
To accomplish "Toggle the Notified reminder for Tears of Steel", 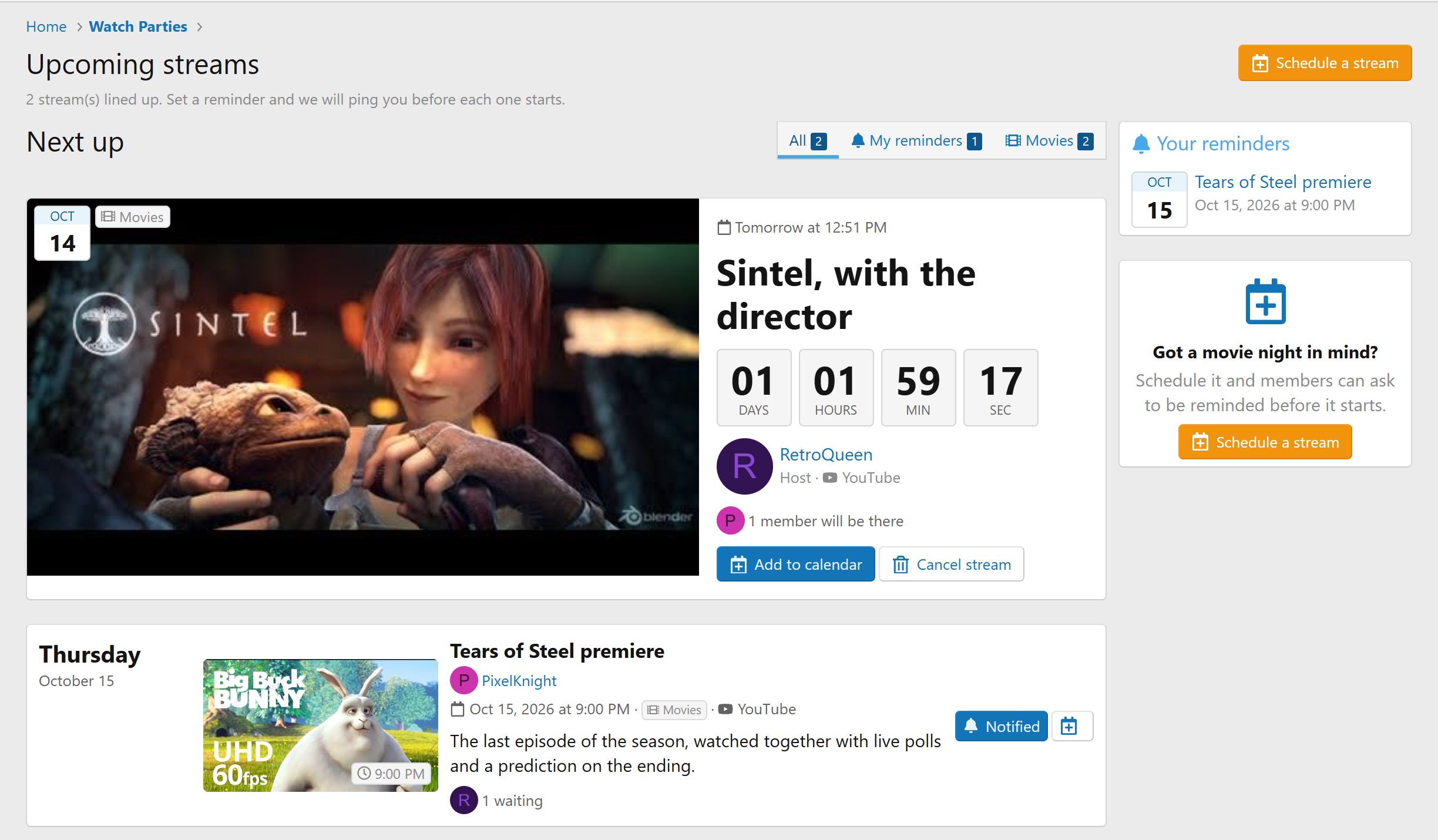I will pyautogui.click(x=1002, y=727).
